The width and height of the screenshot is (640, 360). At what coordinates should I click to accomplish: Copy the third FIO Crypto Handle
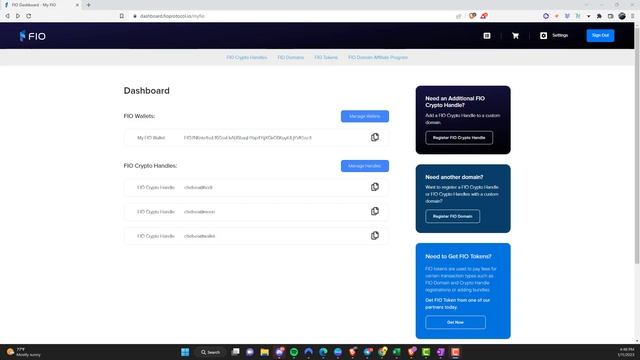pos(375,236)
